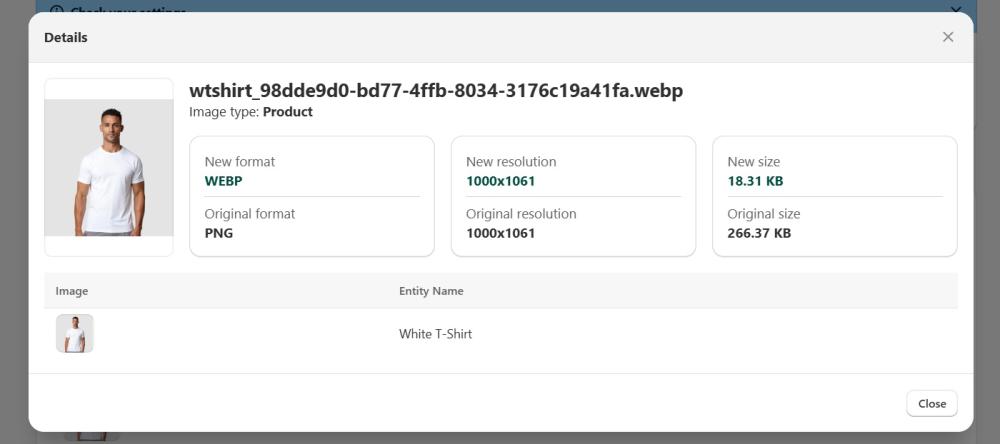Click the small thumbnail in Image column
1000x444 pixels.
coord(75,334)
